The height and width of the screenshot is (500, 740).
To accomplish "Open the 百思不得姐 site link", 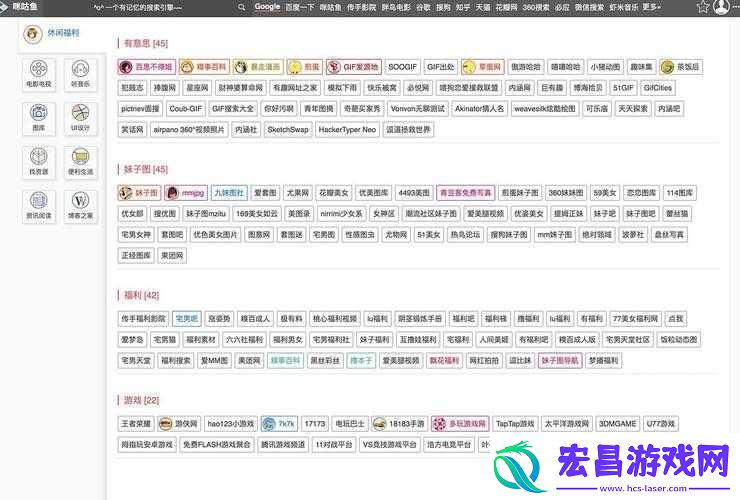I will click(146, 67).
